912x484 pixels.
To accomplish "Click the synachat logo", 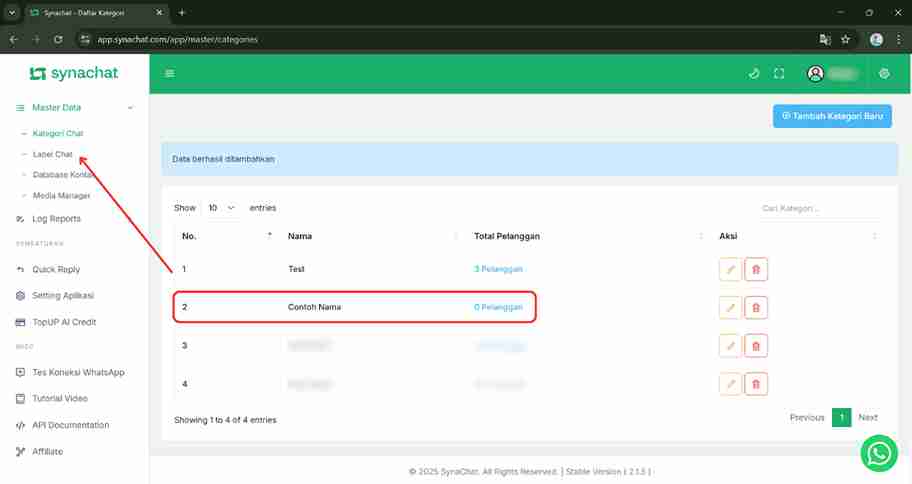I will (x=74, y=73).
